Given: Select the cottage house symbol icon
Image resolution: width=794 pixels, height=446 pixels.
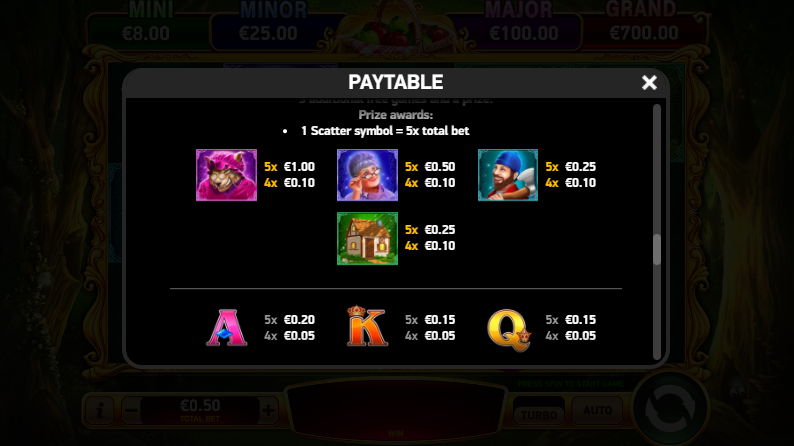Looking at the screenshot, I should pos(367,238).
